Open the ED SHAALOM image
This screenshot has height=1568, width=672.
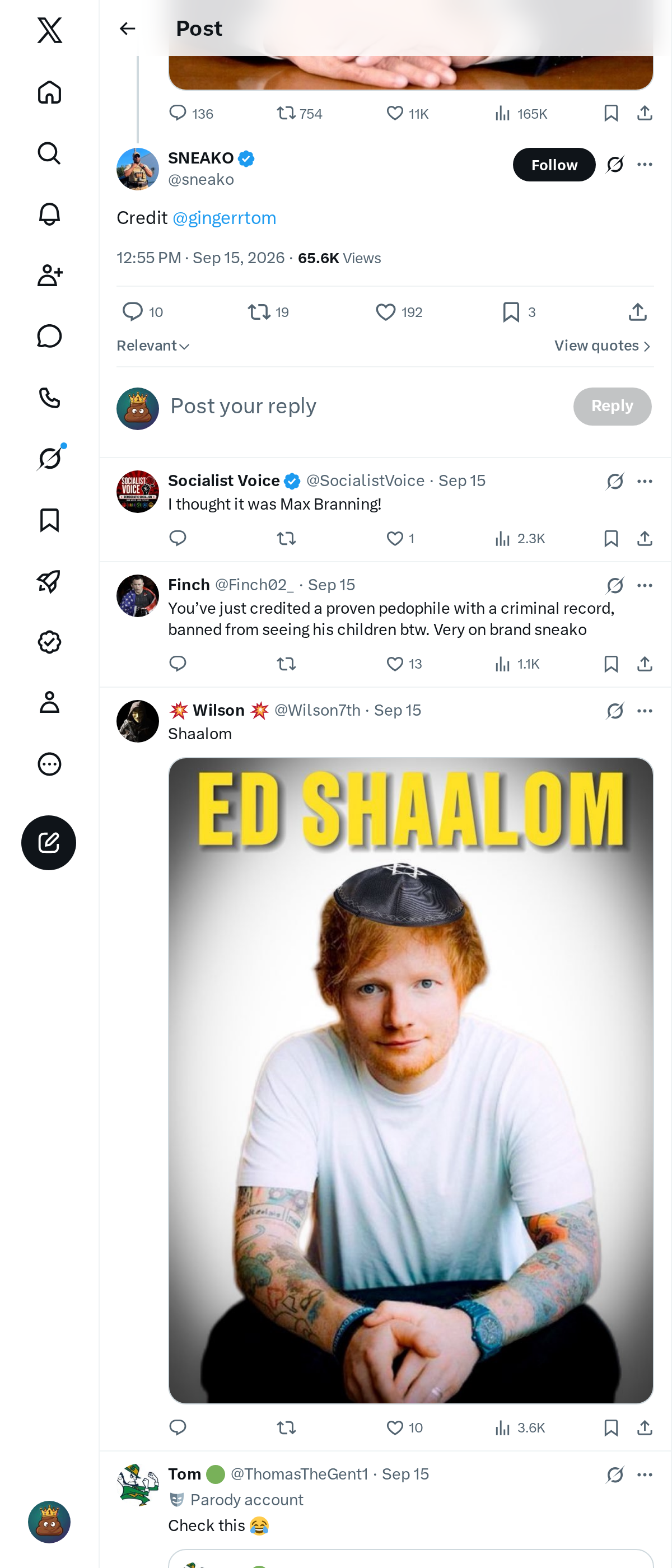point(411,1080)
